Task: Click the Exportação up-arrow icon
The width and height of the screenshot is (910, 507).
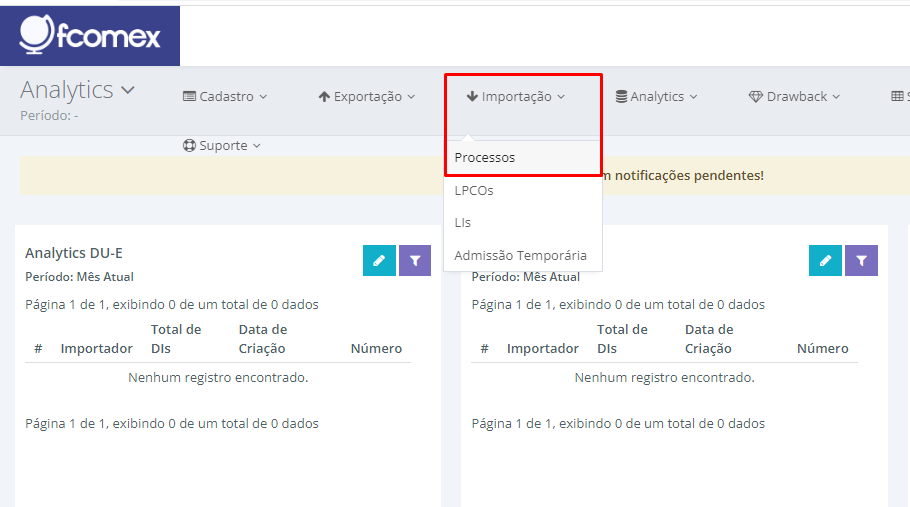Action: [x=324, y=96]
